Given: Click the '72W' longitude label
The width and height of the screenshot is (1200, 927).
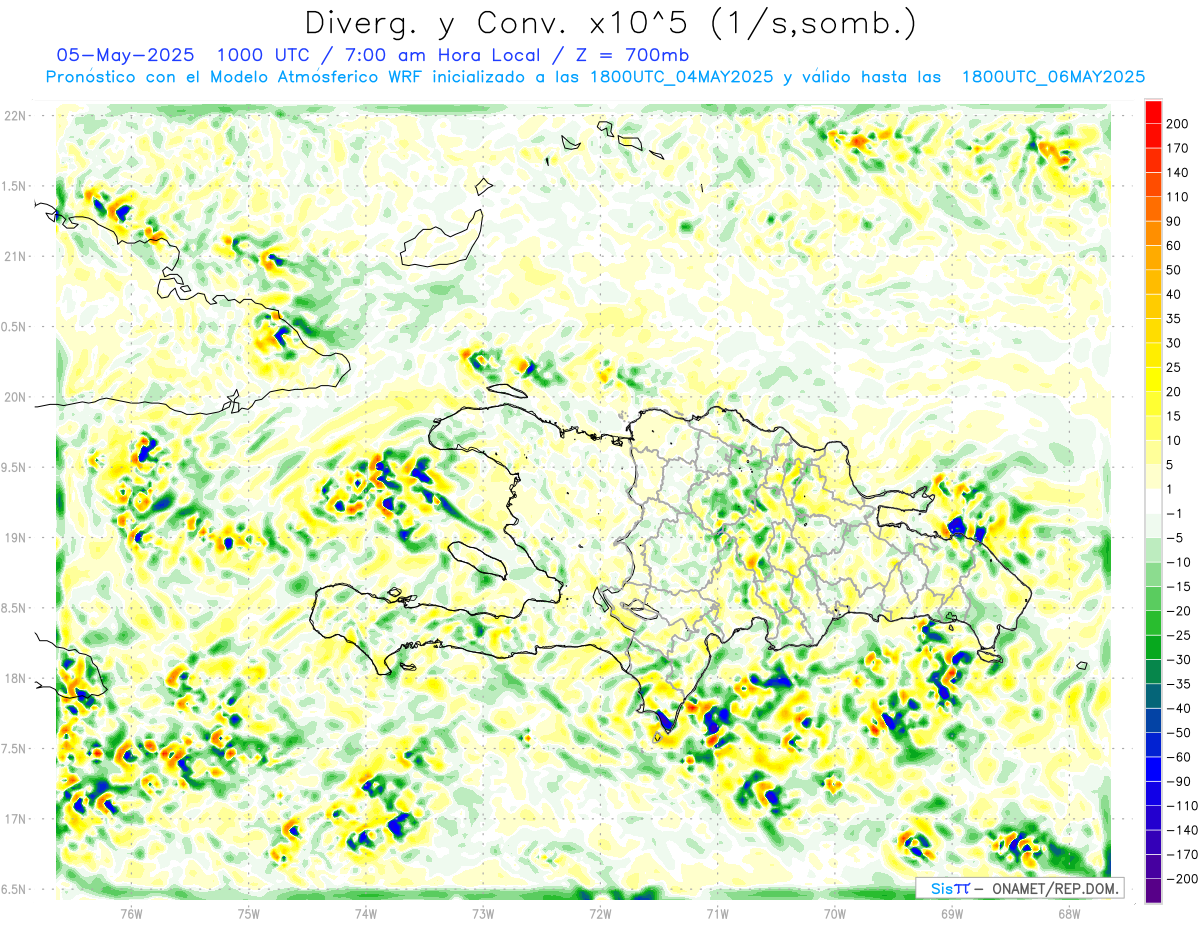Looking at the screenshot, I should [600, 912].
